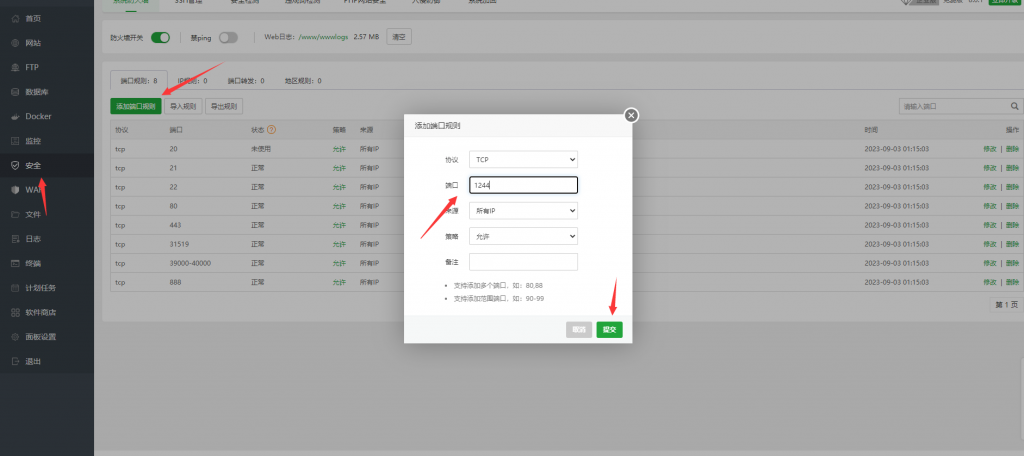Toggle the 禁ping switch
This screenshot has height=456, width=1024.
point(228,38)
